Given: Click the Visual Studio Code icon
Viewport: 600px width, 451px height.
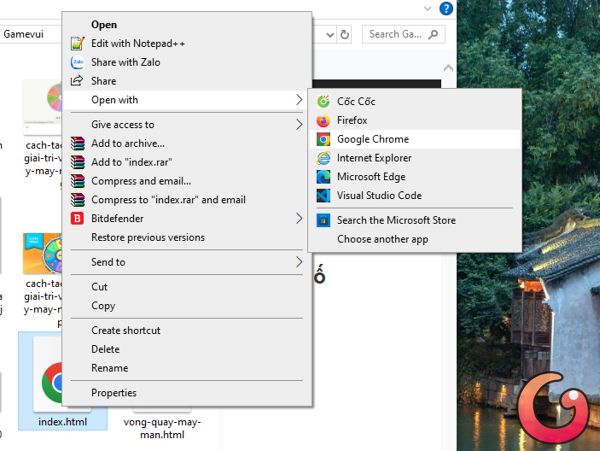Looking at the screenshot, I should click(323, 196).
